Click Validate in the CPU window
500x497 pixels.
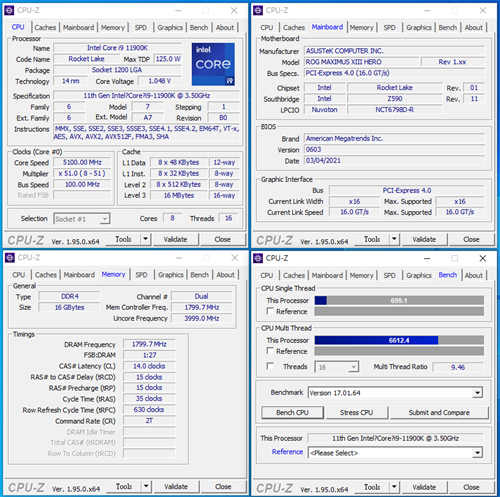click(x=175, y=239)
